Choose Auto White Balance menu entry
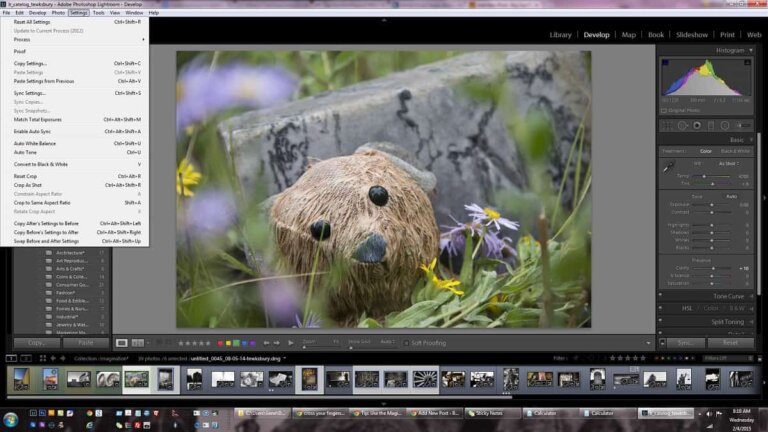The image size is (768, 432). [75, 143]
